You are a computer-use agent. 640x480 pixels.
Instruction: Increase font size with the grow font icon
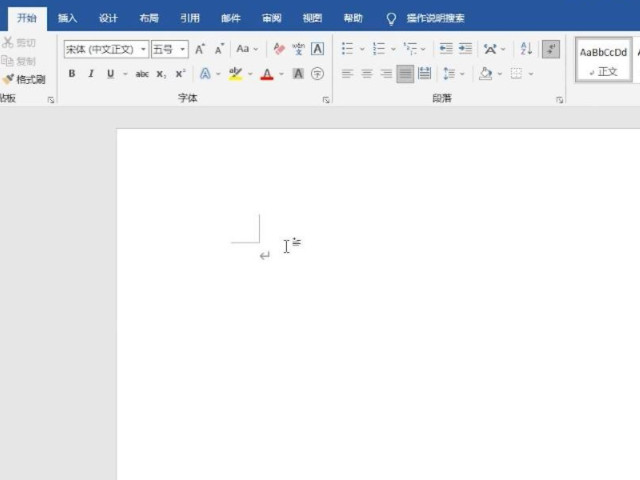[x=200, y=49]
